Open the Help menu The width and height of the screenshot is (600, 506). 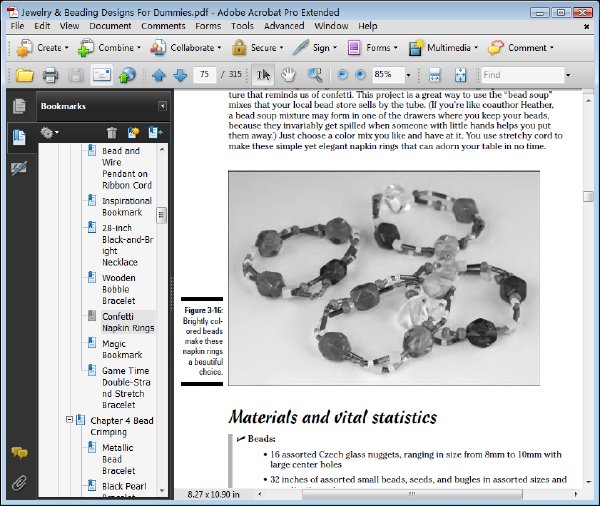368,26
